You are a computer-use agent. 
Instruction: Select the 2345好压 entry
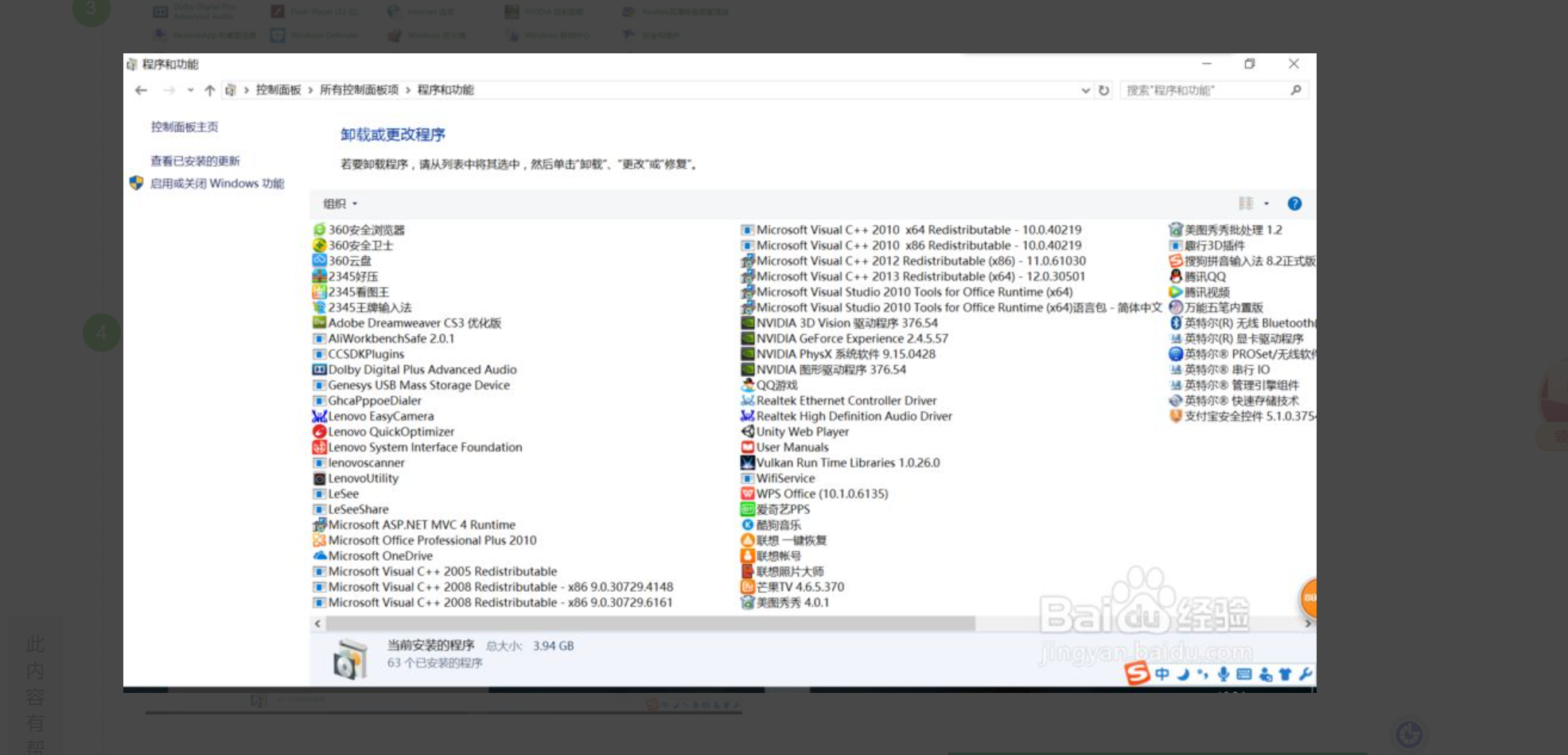pyautogui.click(x=345, y=276)
